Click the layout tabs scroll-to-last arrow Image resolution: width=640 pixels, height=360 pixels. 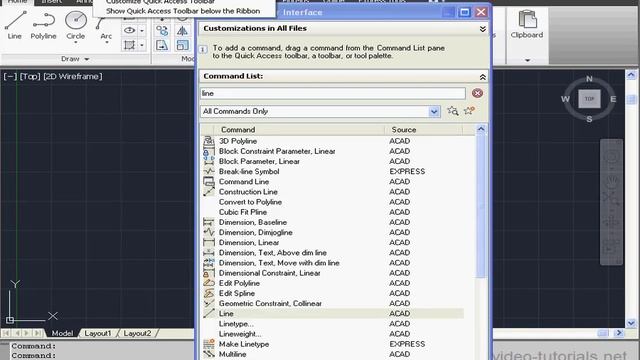[38, 333]
